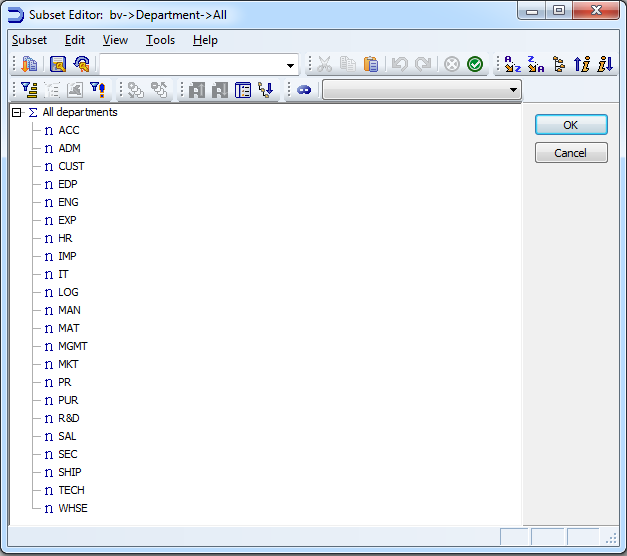The width and height of the screenshot is (627, 556).
Task: Click the Tree collapse arrow icon
Action: click(x=266, y=90)
